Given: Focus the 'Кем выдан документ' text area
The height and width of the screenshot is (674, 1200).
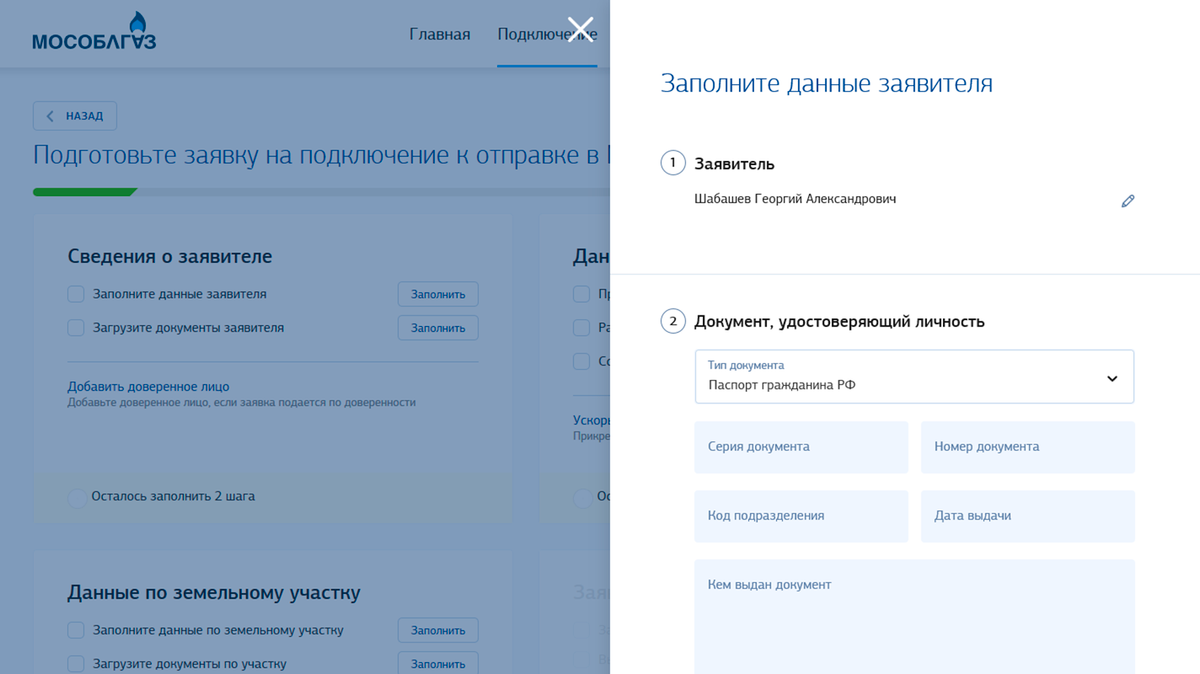Looking at the screenshot, I should pos(914,616).
